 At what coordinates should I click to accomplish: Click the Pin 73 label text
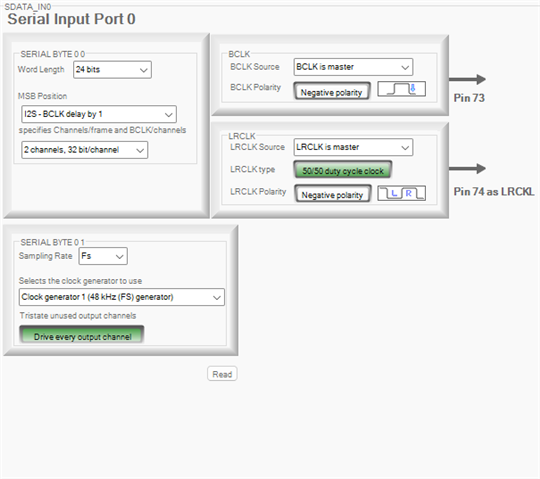click(469, 98)
